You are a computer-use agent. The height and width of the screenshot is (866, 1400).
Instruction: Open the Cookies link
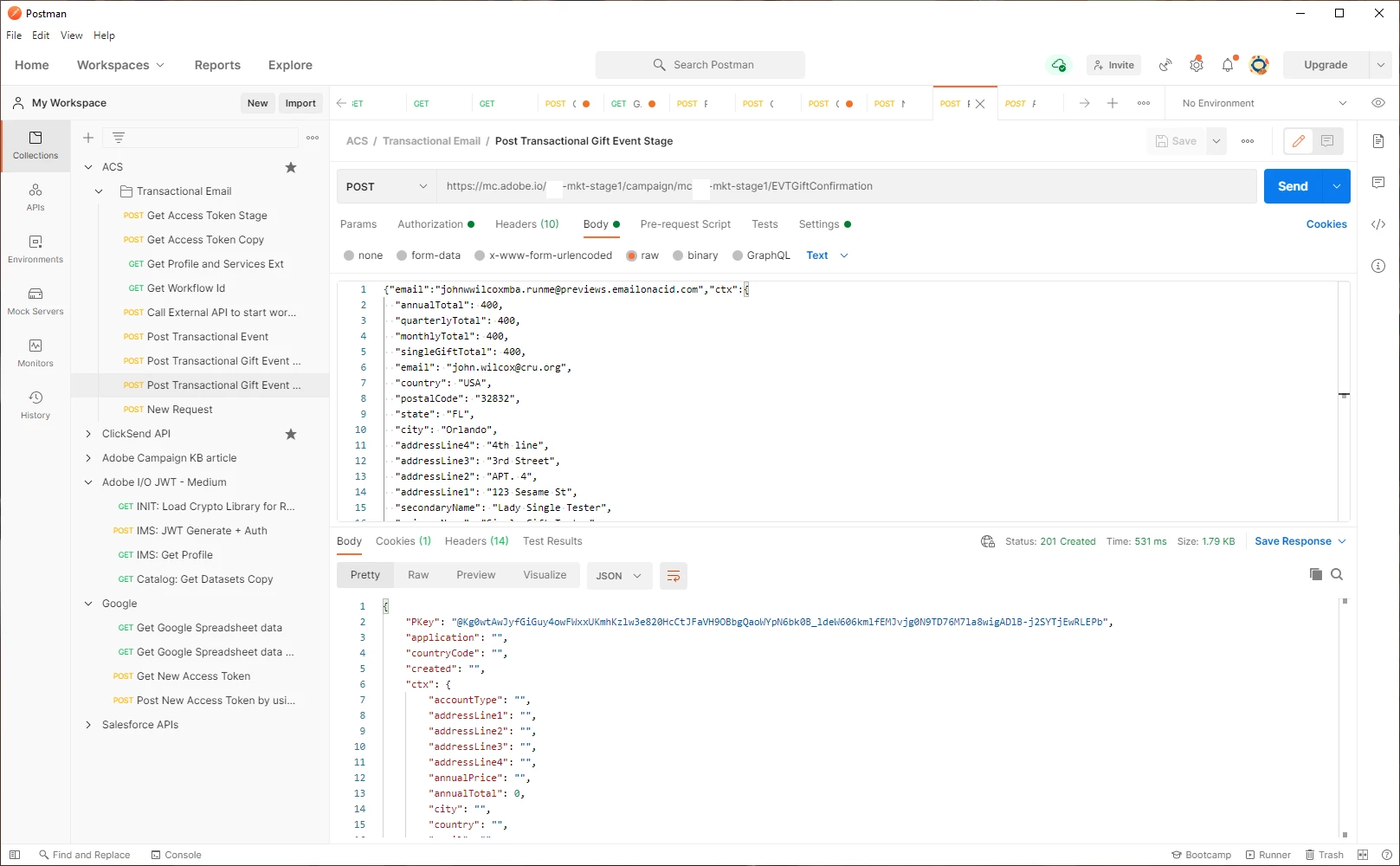1326,224
